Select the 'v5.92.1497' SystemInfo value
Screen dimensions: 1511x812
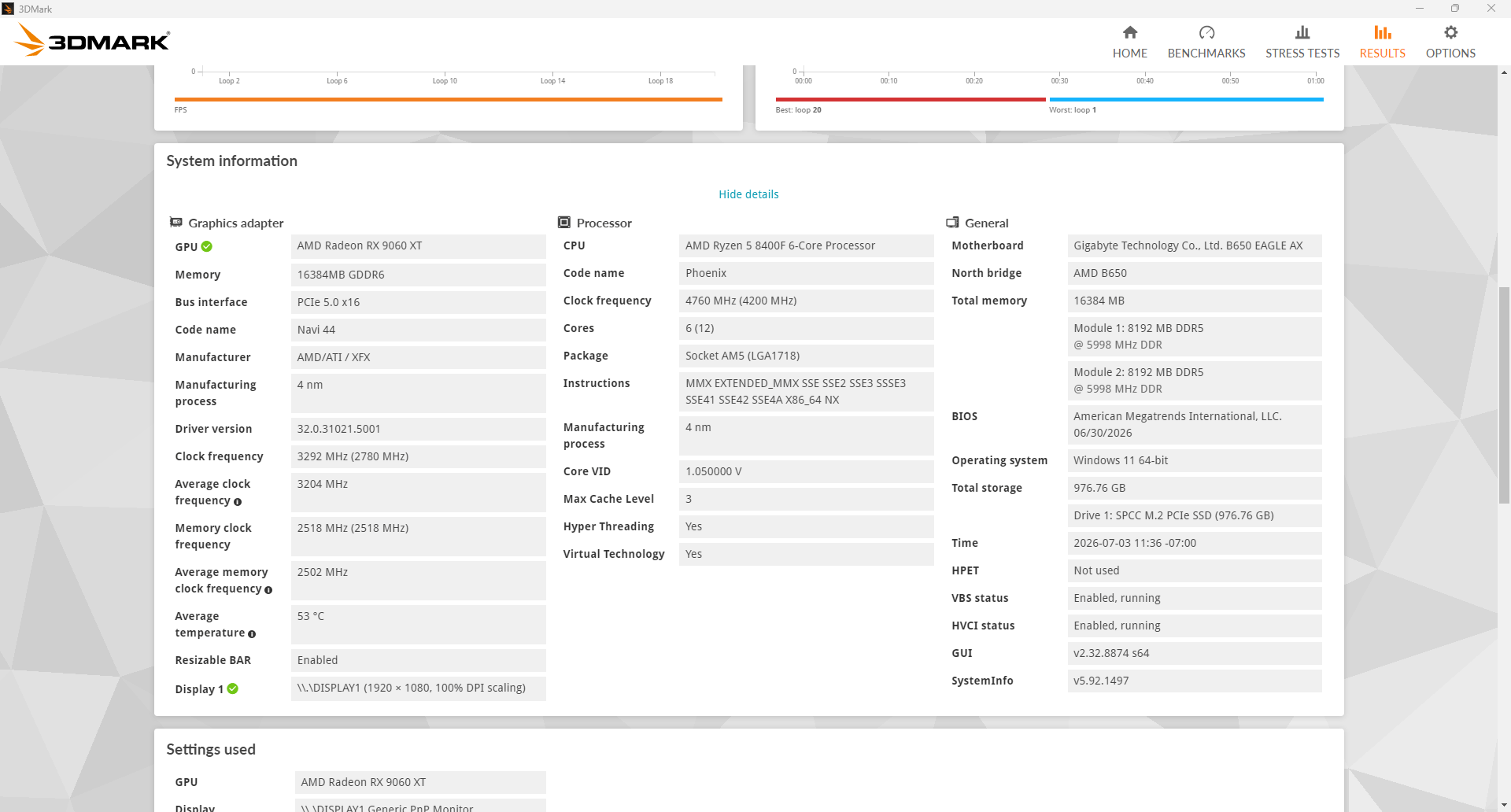point(1195,681)
